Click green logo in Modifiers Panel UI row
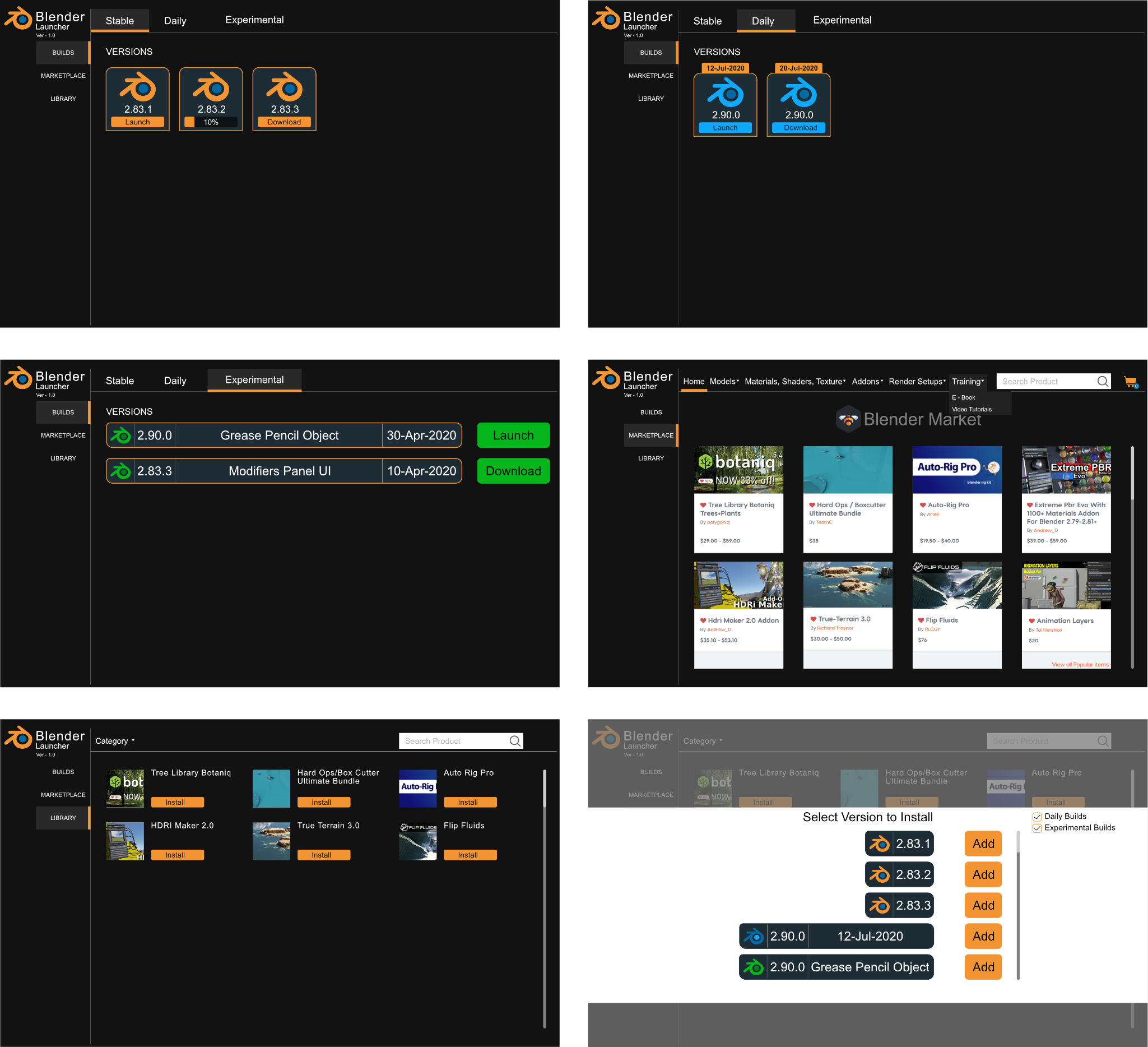1148x1047 pixels. tap(120, 471)
